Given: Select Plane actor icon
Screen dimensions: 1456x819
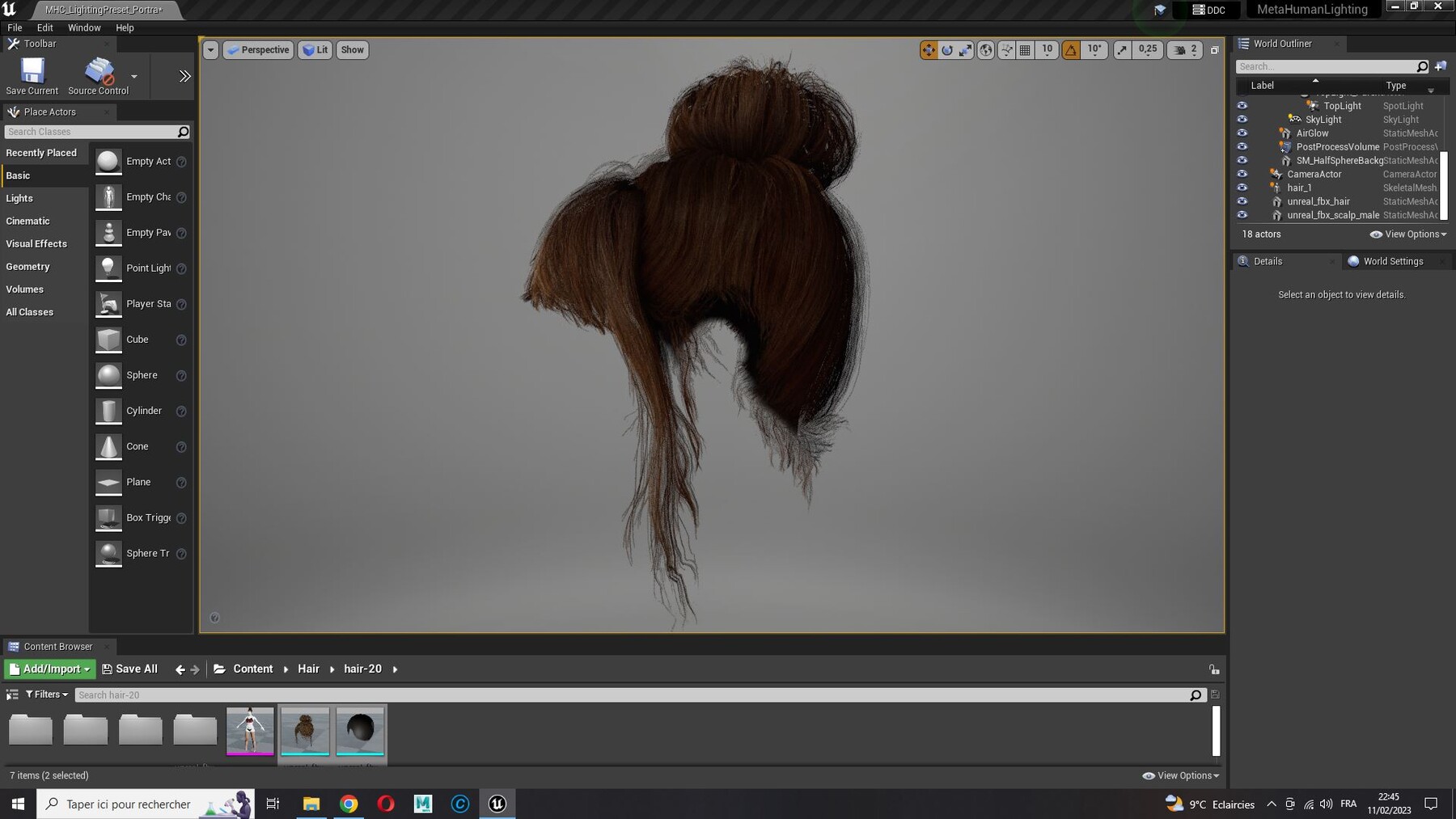Looking at the screenshot, I should (108, 482).
